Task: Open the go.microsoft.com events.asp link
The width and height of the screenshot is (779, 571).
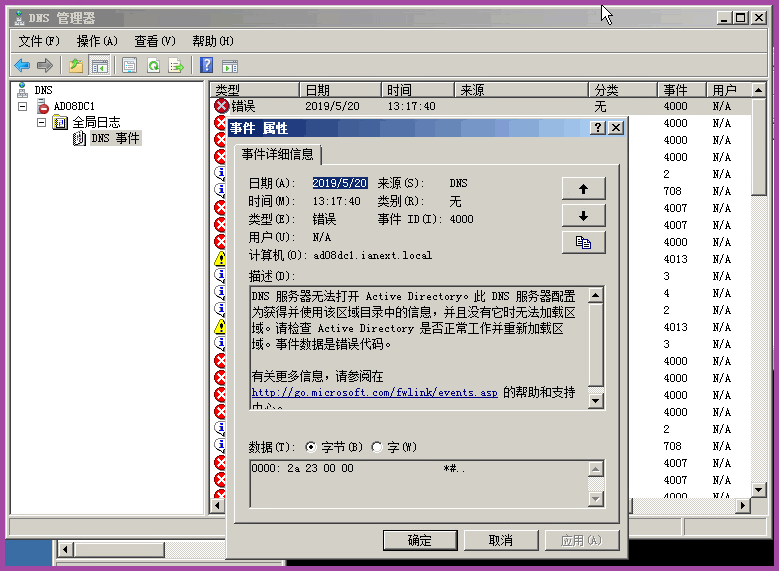Action: (x=374, y=393)
